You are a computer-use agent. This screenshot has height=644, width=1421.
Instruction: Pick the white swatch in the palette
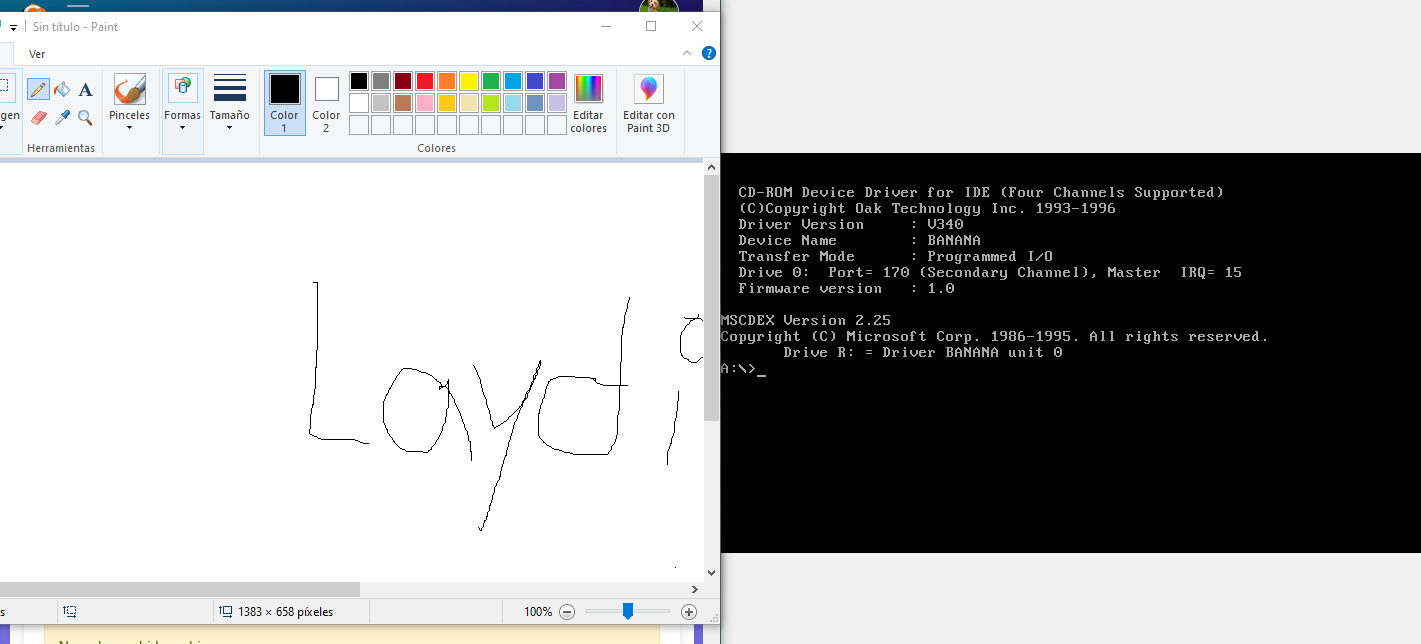[358, 103]
